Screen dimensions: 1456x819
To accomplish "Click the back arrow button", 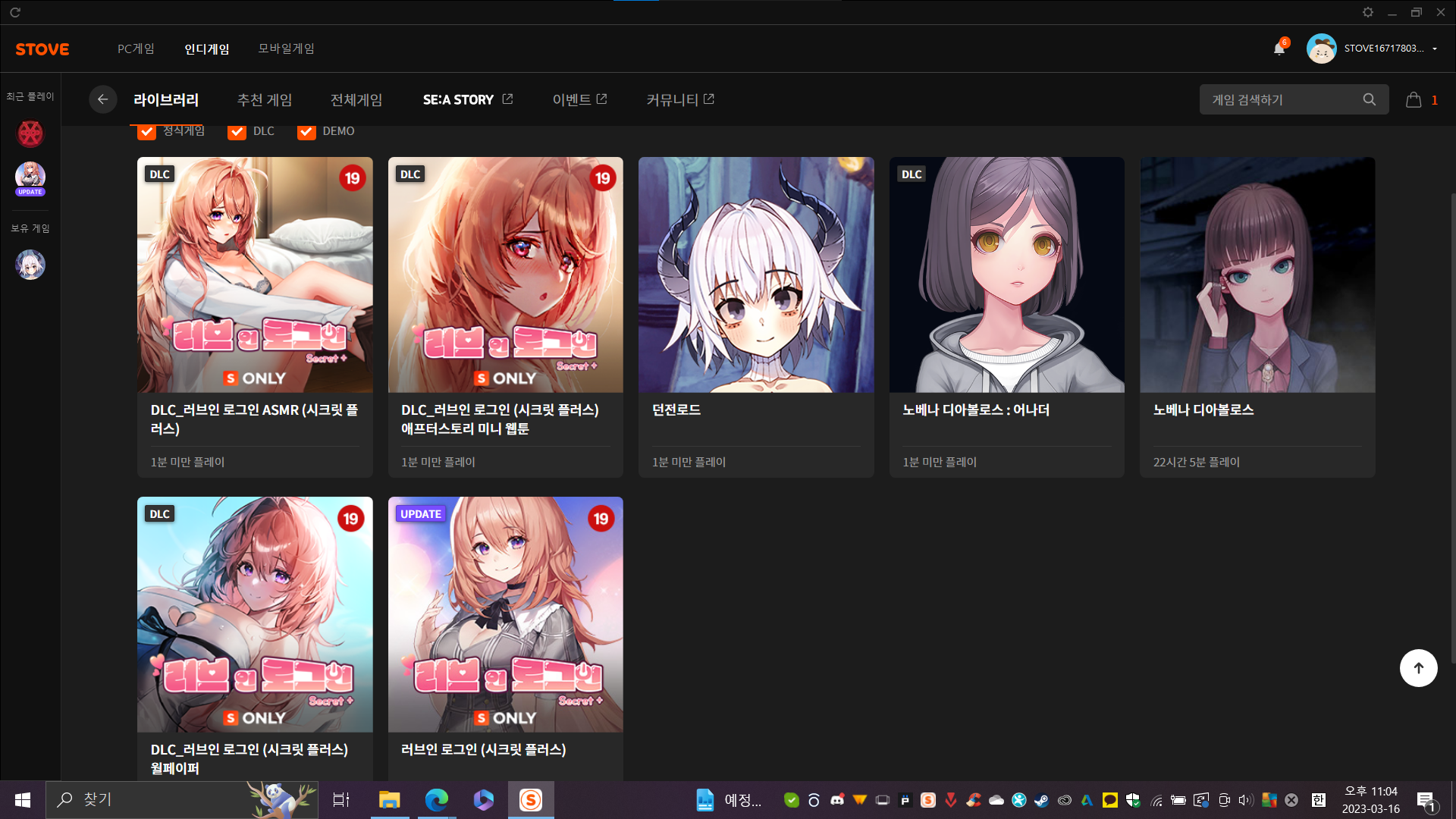I will coord(102,99).
